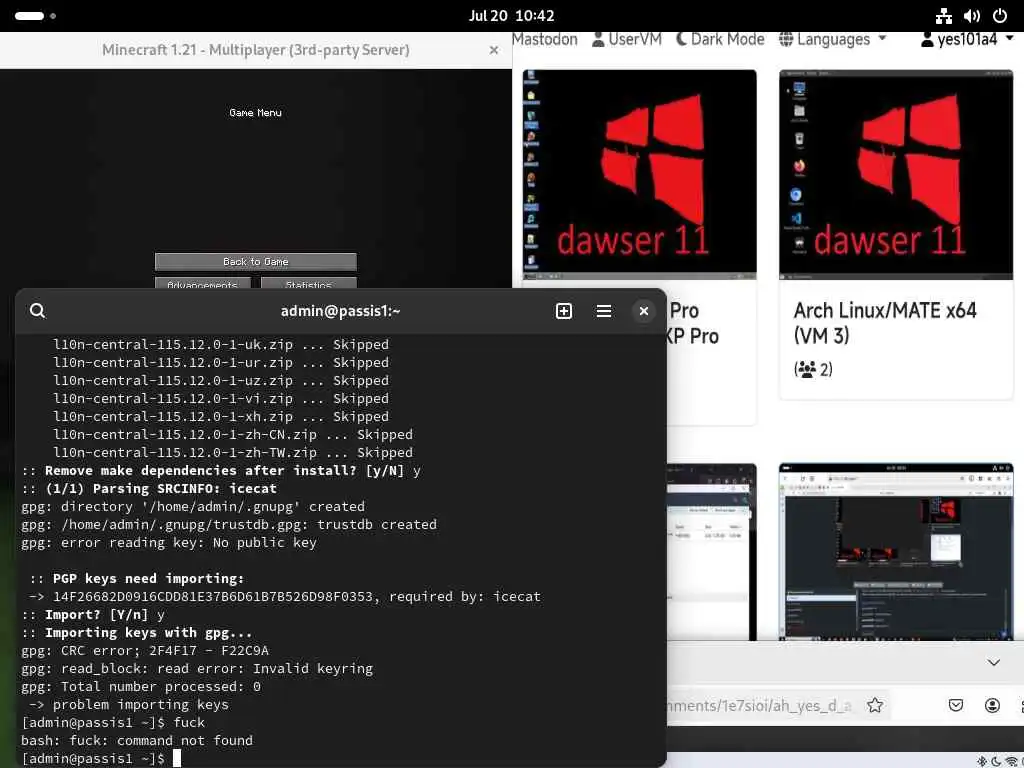This screenshot has width=1024, height=768.
Task: Click the Save to Pocket icon
Action: (956, 705)
